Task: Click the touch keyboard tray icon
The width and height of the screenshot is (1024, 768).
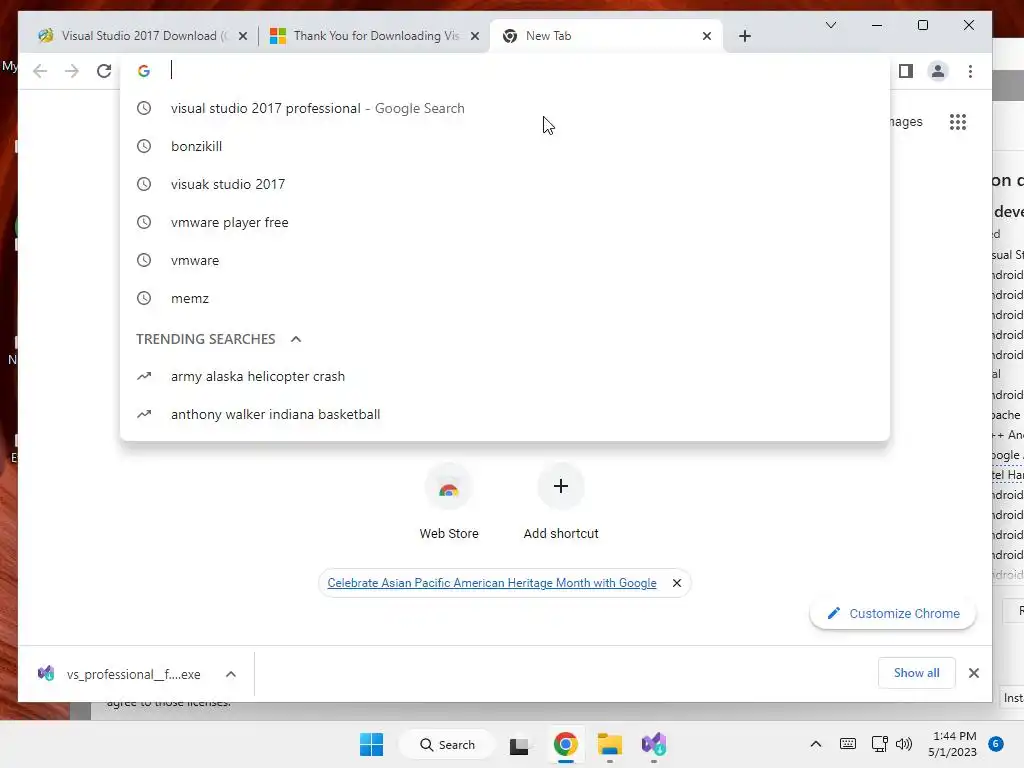Action: tap(848, 744)
